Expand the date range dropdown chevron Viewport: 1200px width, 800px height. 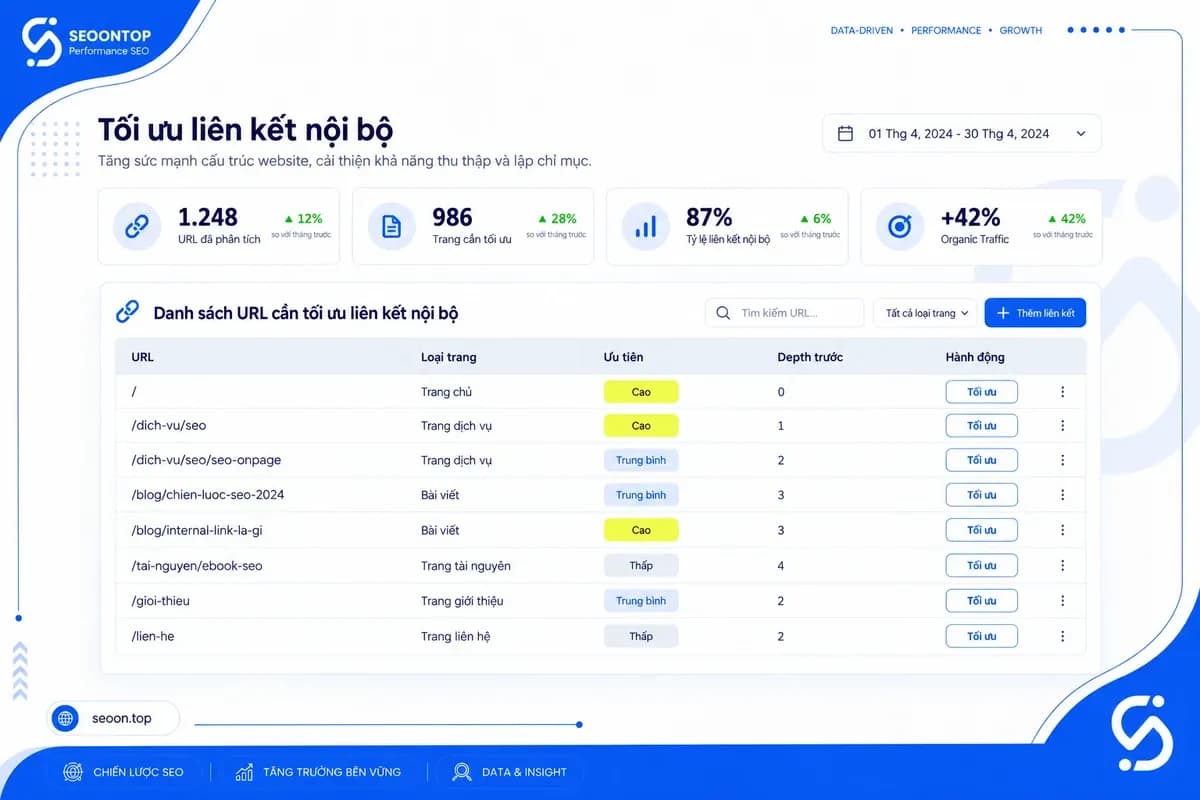coord(1081,134)
